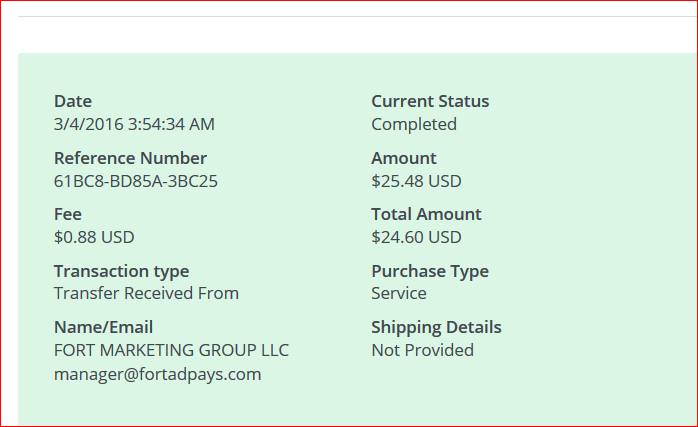Click the Current Status label
The image size is (698, 427).
pos(430,101)
